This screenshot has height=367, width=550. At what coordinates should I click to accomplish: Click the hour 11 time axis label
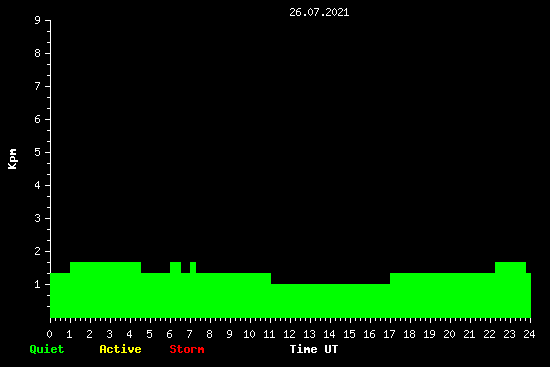[269, 334]
